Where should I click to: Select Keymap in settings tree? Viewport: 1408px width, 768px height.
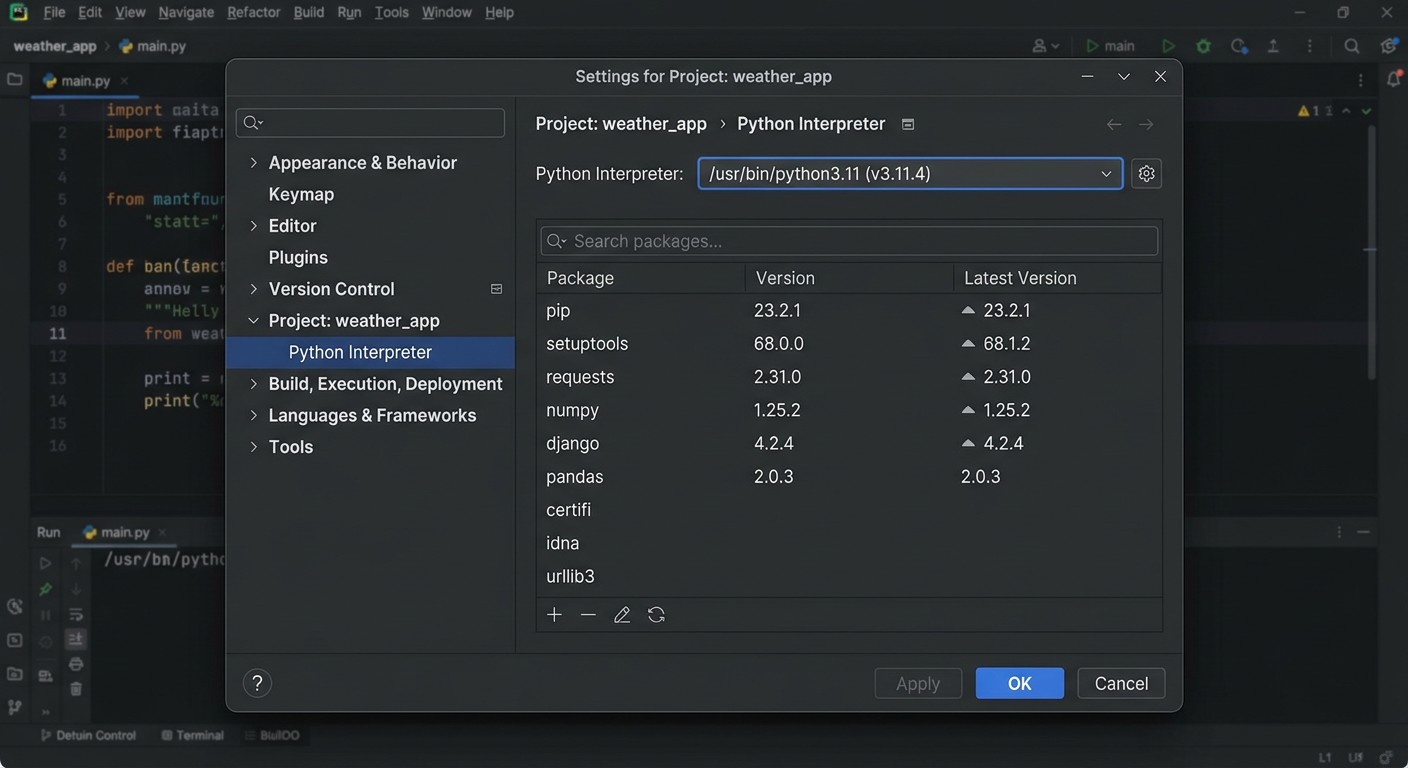(x=301, y=194)
